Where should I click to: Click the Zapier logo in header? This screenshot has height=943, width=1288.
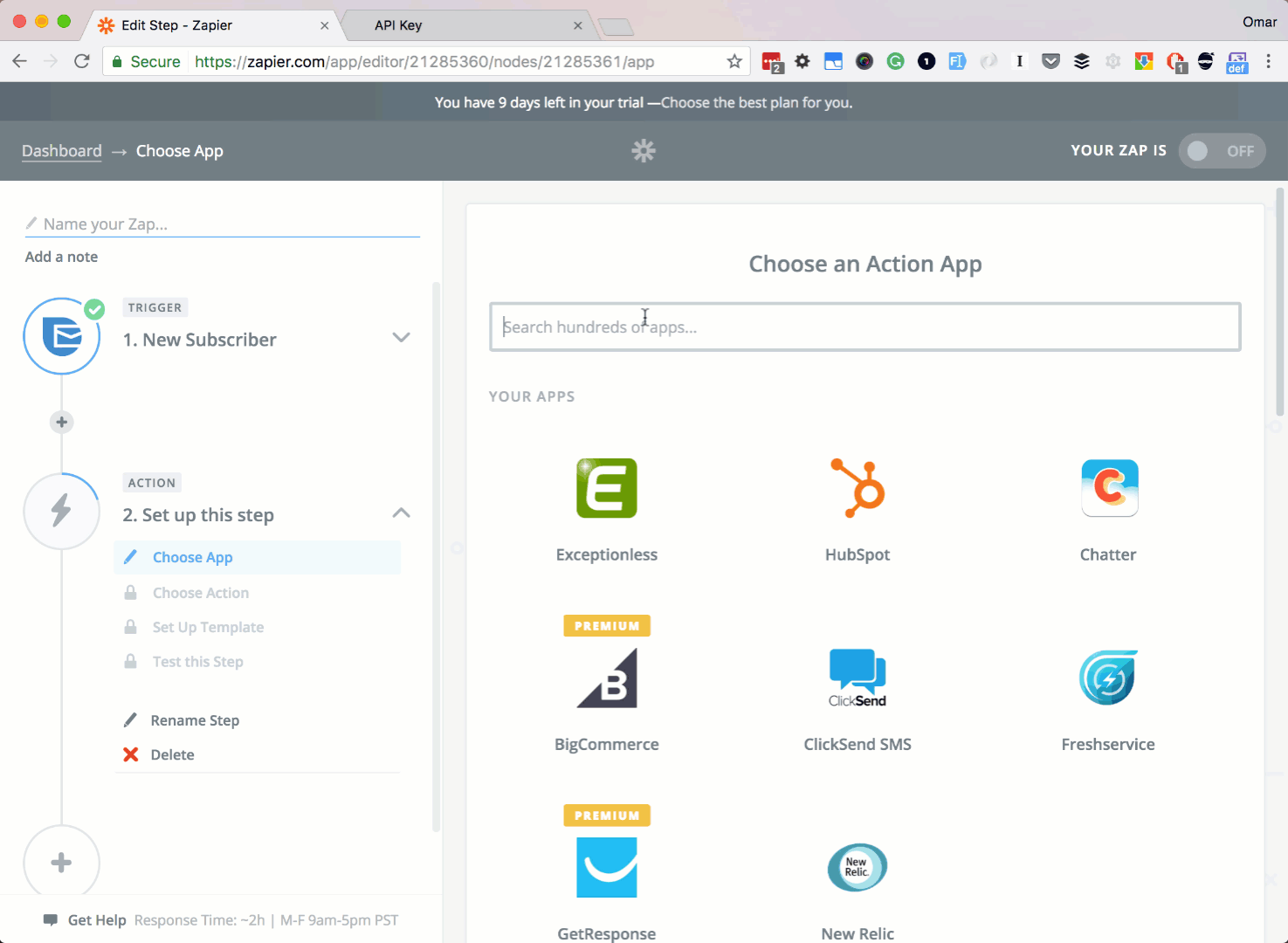coord(644,151)
